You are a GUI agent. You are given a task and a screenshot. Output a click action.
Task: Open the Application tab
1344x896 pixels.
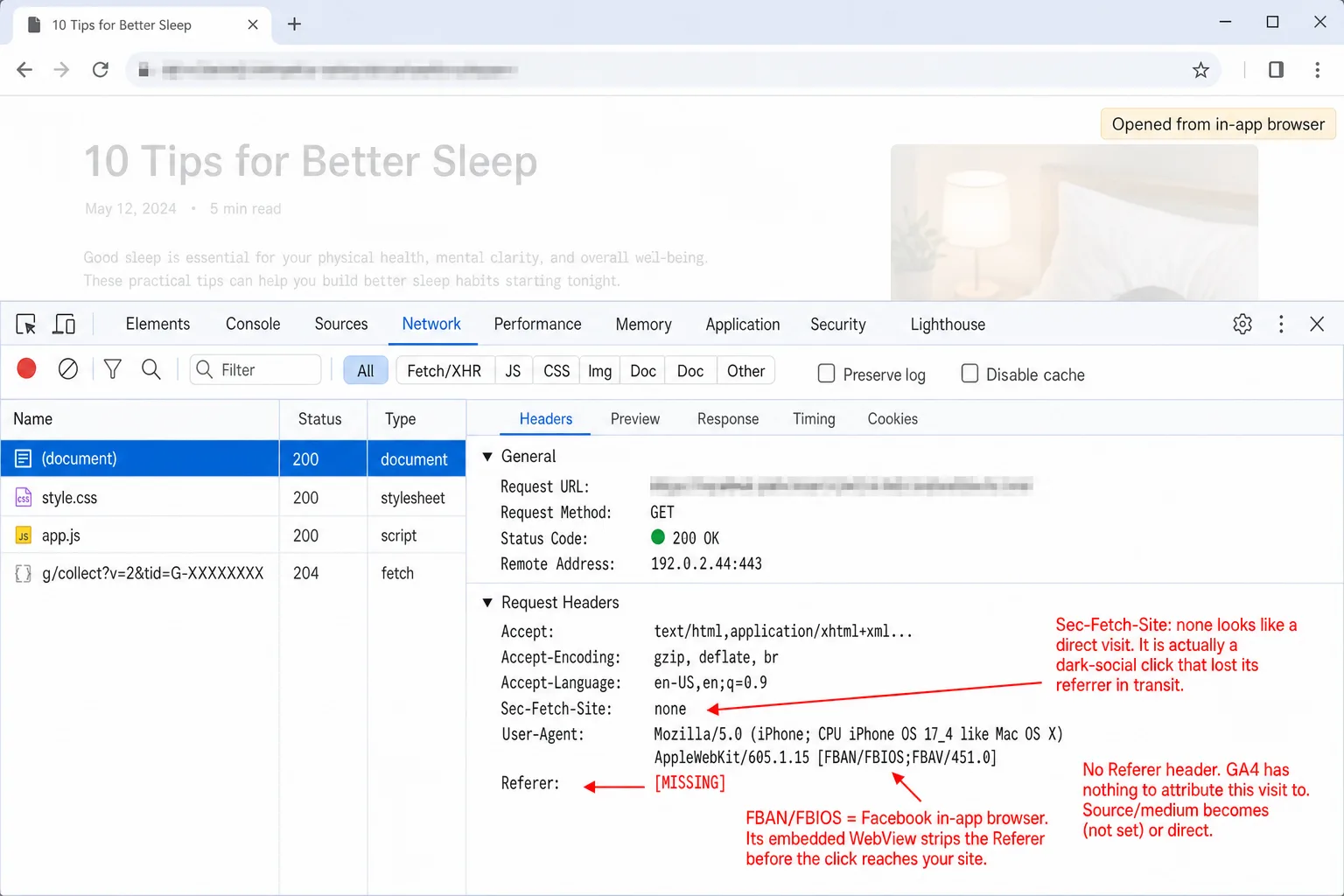click(743, 325)
